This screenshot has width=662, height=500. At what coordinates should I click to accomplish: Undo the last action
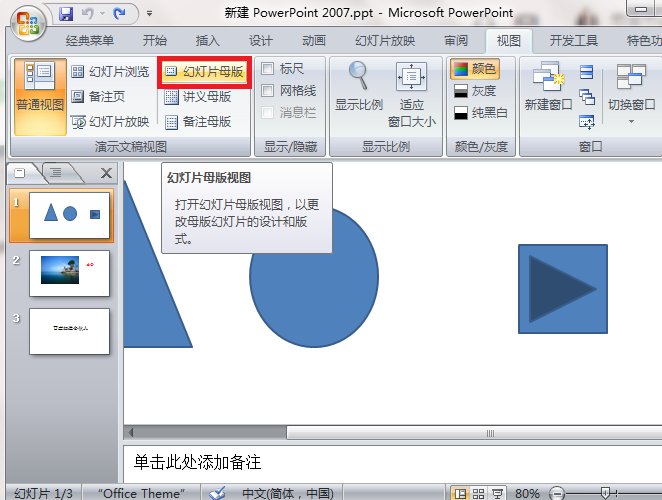(x=88, y=14)
